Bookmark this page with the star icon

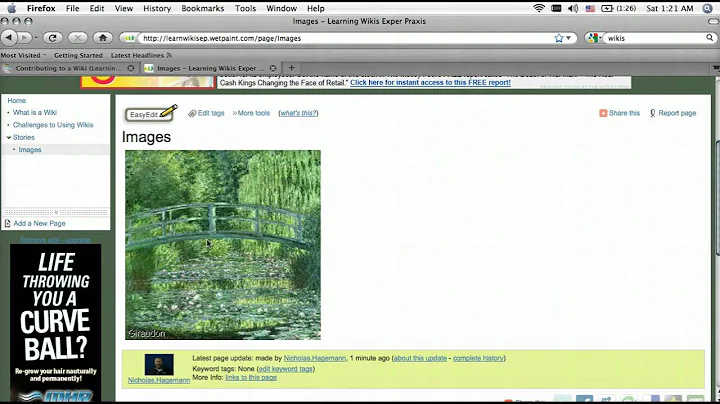(x=558, y=38)
